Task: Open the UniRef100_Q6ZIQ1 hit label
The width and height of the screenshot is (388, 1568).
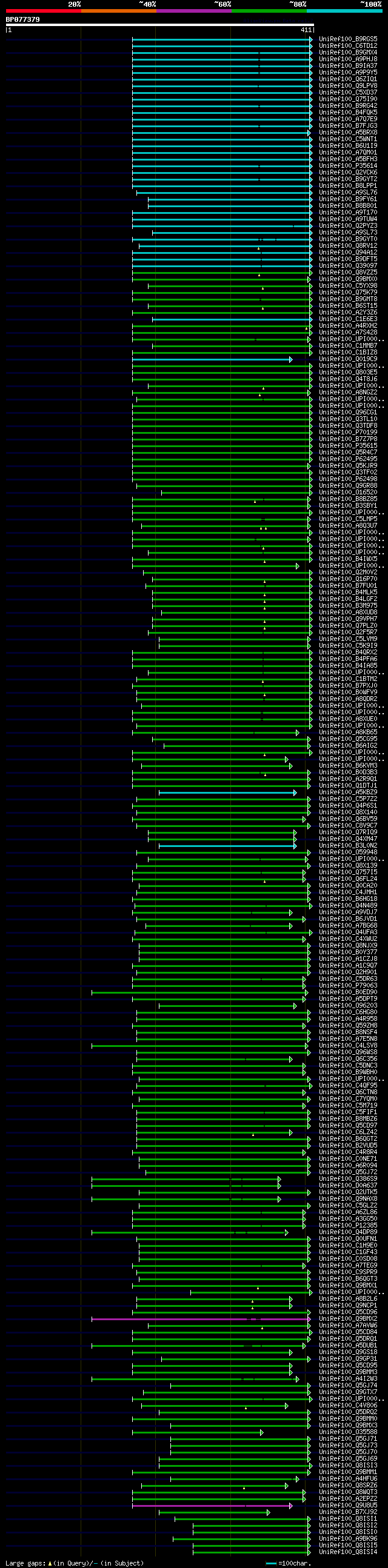Action: click(348, 79)
